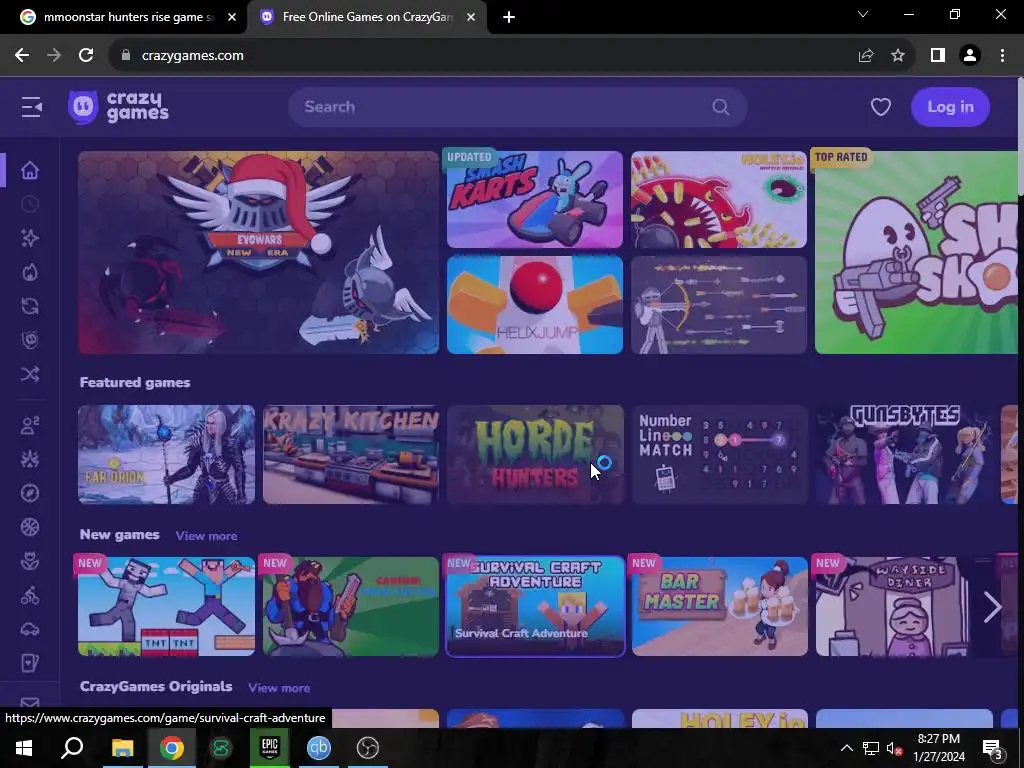Open View more beside New games
Screen dimensions: 1024x768
[x=206, y=536]
